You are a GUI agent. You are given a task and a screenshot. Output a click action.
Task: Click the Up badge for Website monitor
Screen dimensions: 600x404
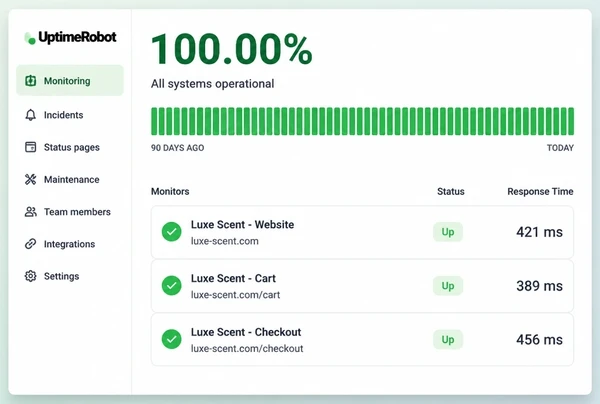pyautogui.click(x=448, y=232)
